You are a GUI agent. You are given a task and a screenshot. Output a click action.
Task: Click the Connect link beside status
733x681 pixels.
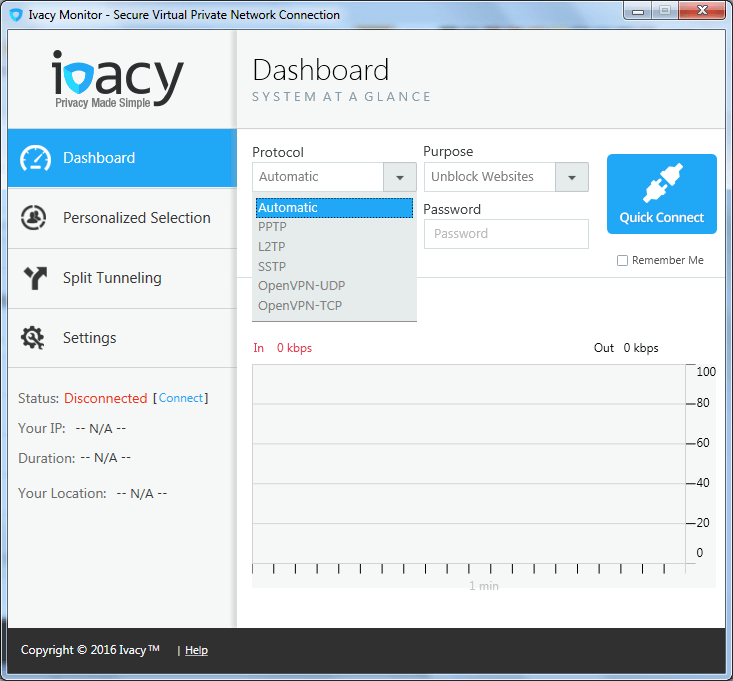click(181, 398)
